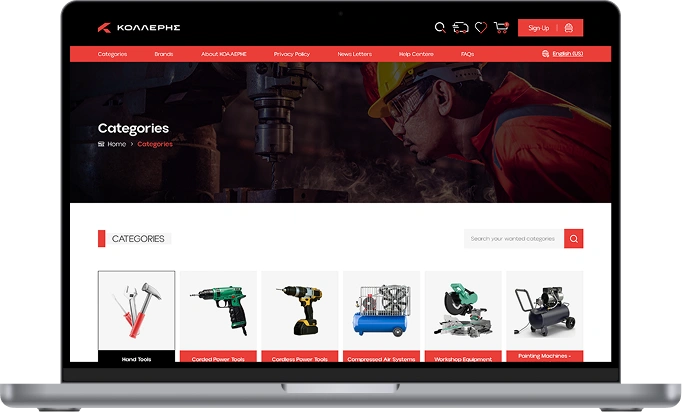Select the Hand Tools category card
The height and width of the screenshot is (412, 682).
tap(136, 315)
